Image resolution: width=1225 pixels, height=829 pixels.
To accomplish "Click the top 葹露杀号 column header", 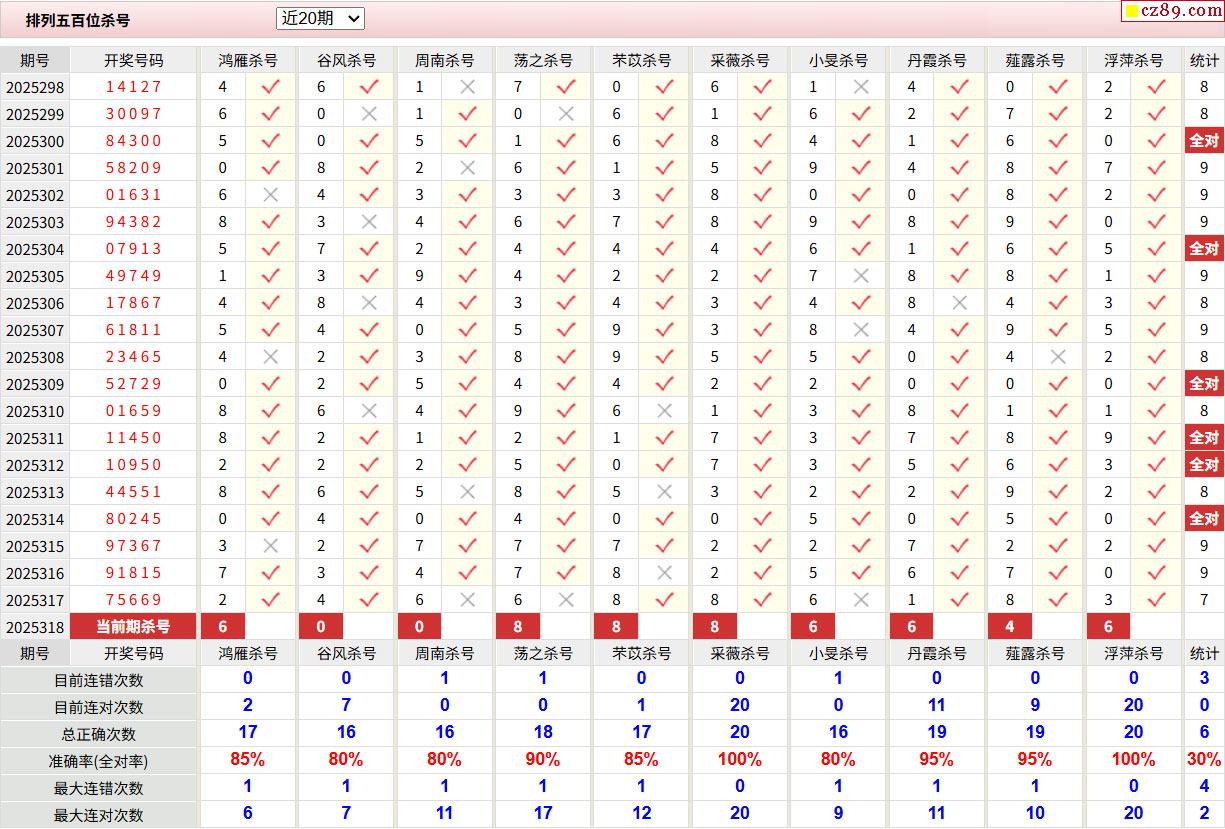I will [x=1035, y=60].
